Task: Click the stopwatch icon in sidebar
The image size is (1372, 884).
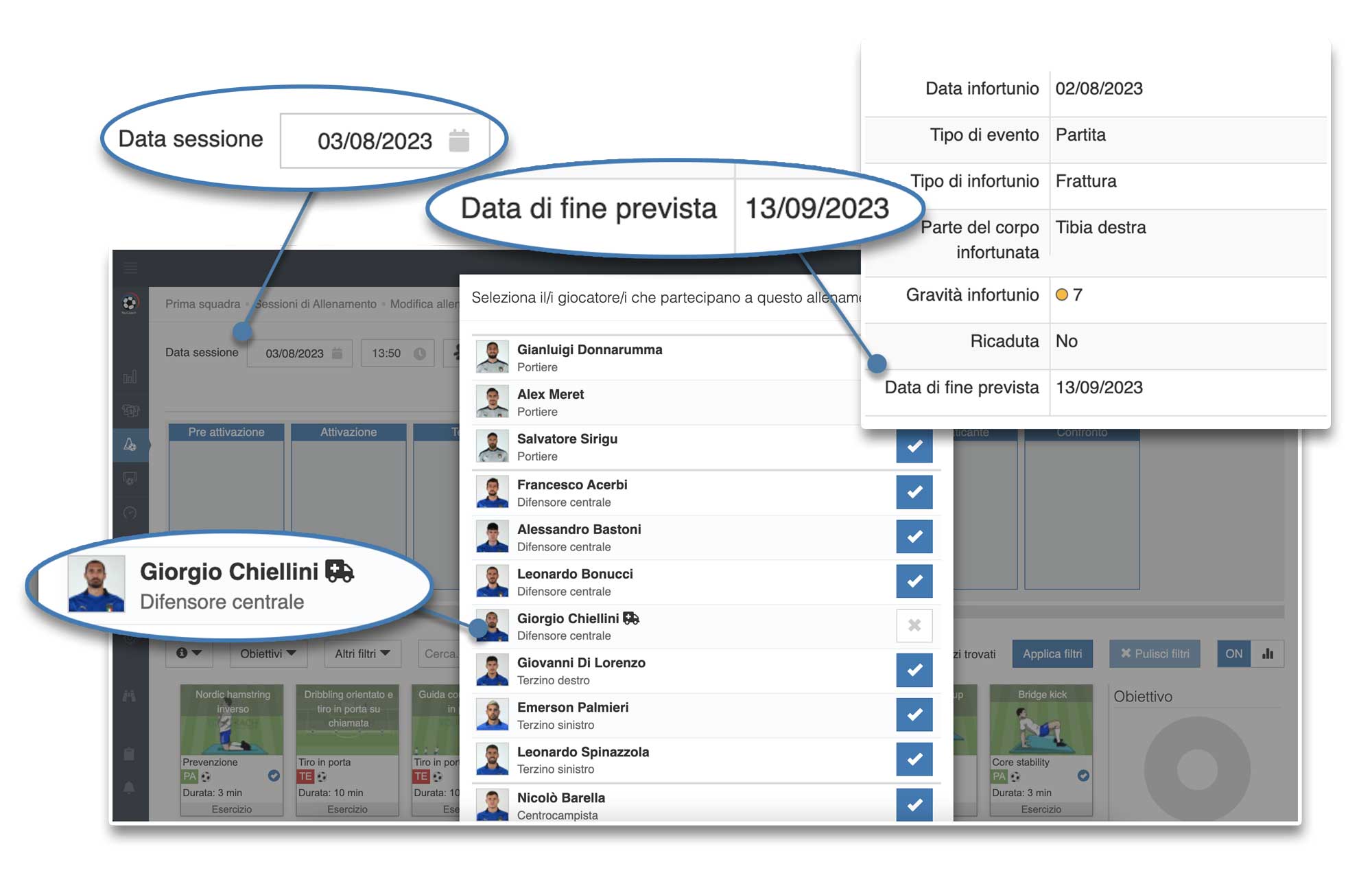Action: (x=130, y=513)
